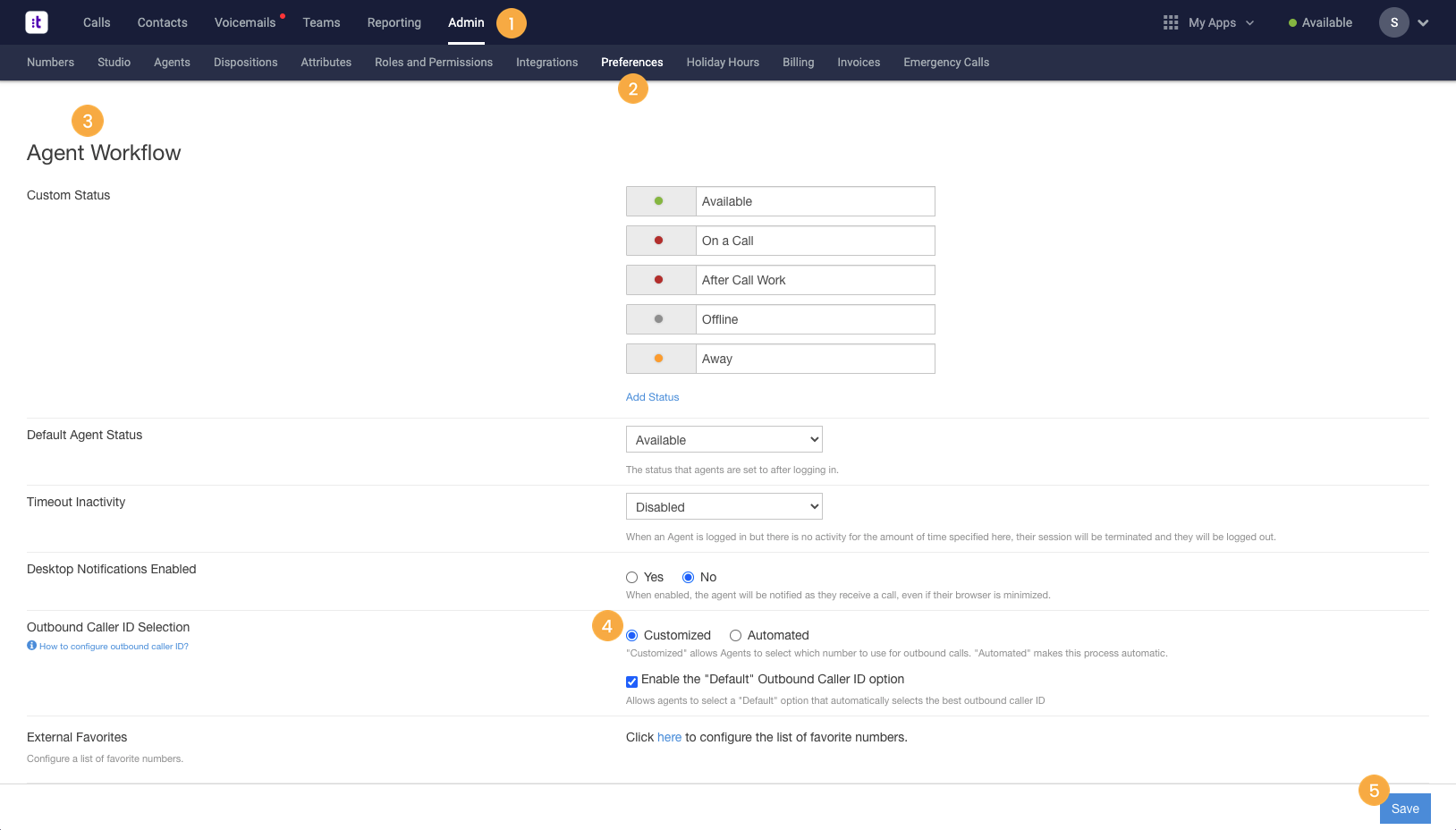
Task: Click red color swatch for After Call Work
Action: pyautogui.click(x=661, y=280)
